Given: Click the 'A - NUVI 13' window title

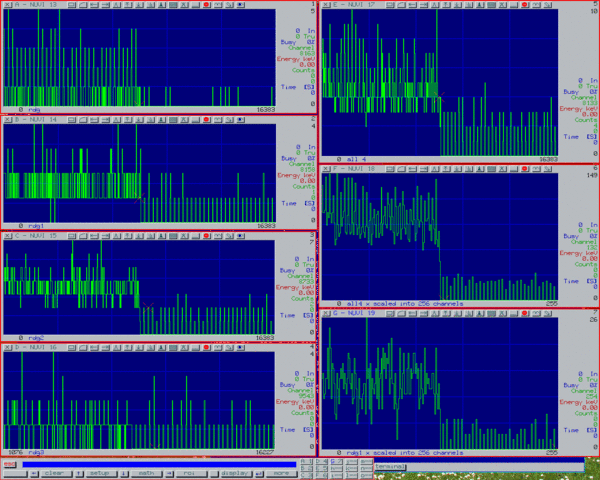Looking at the screenshot, I should (36, 5).
